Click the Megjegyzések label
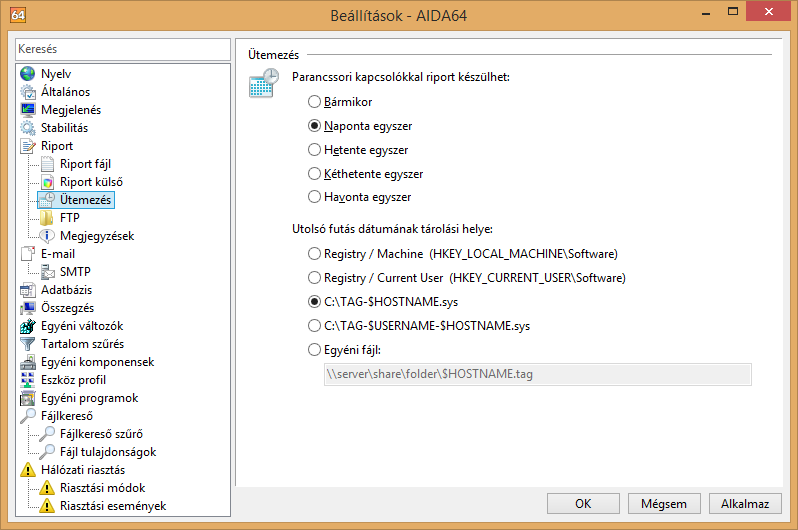This screenshot has height=530, width=798. [x=97, y=236]
